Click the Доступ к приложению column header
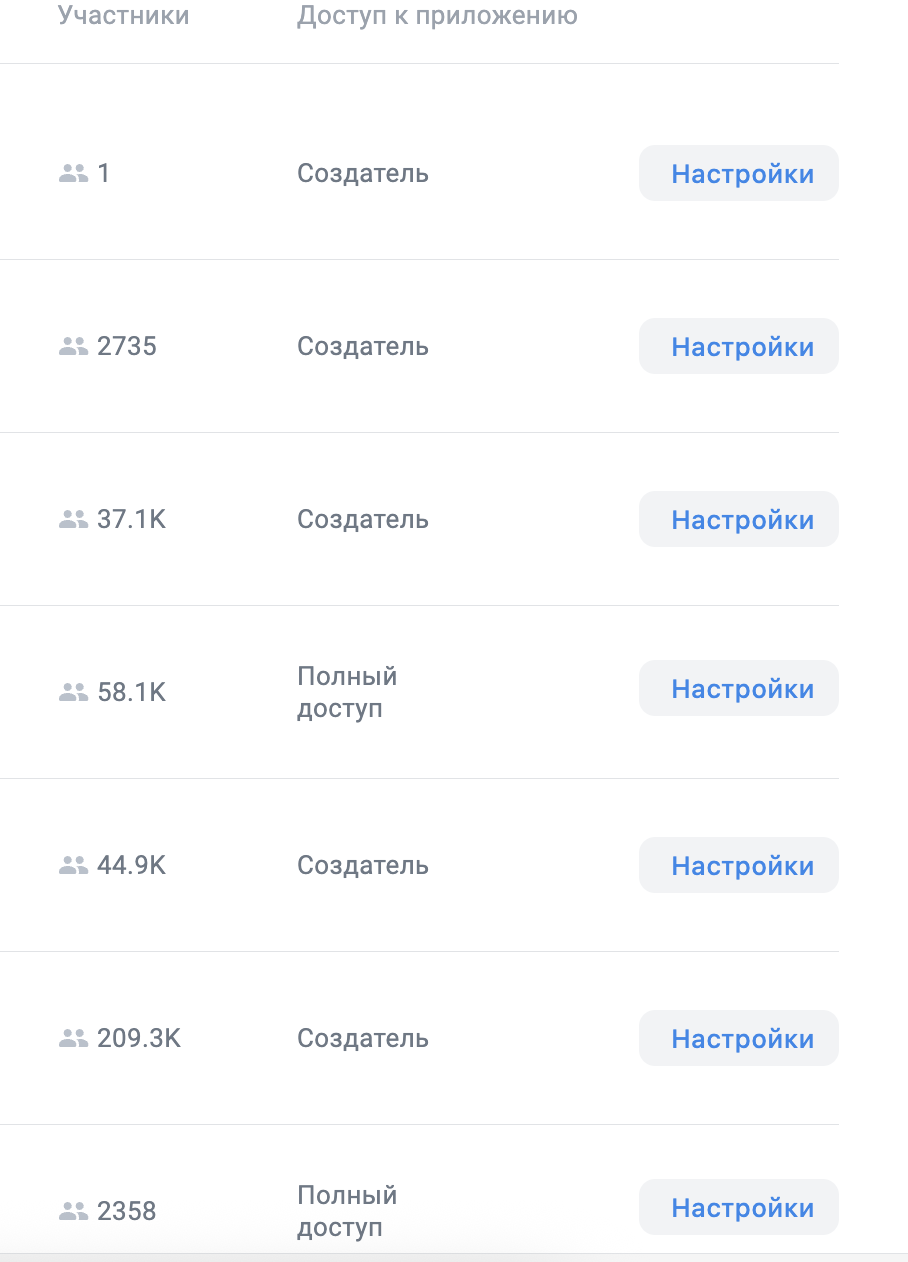Screen dimensions: 908x1262 [437, 16]
